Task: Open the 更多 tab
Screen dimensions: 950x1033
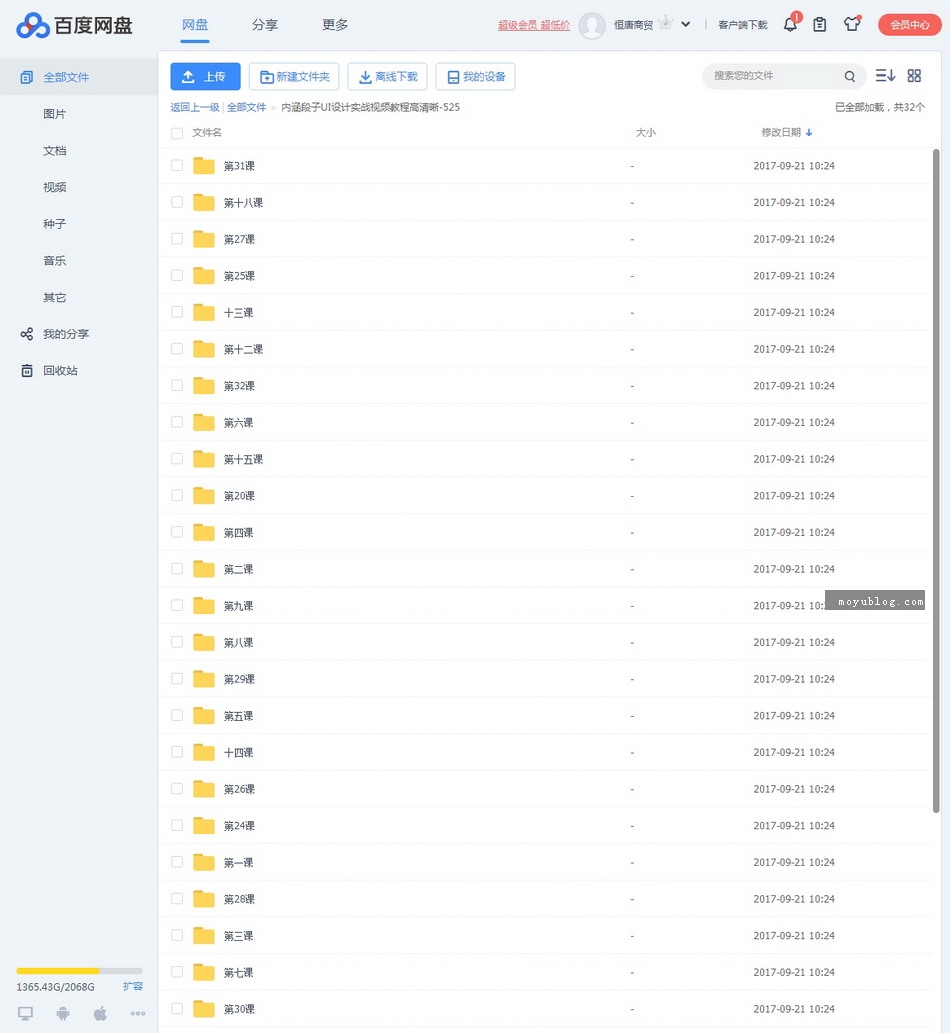Action: pos(335,25)
